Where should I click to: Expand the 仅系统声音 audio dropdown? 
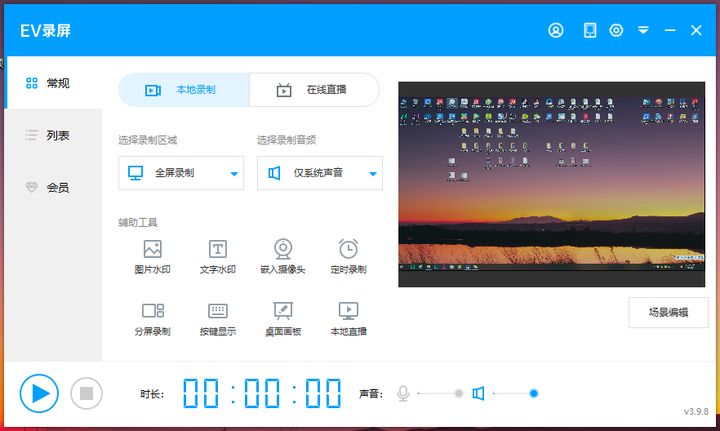click(x=320, y=173)
